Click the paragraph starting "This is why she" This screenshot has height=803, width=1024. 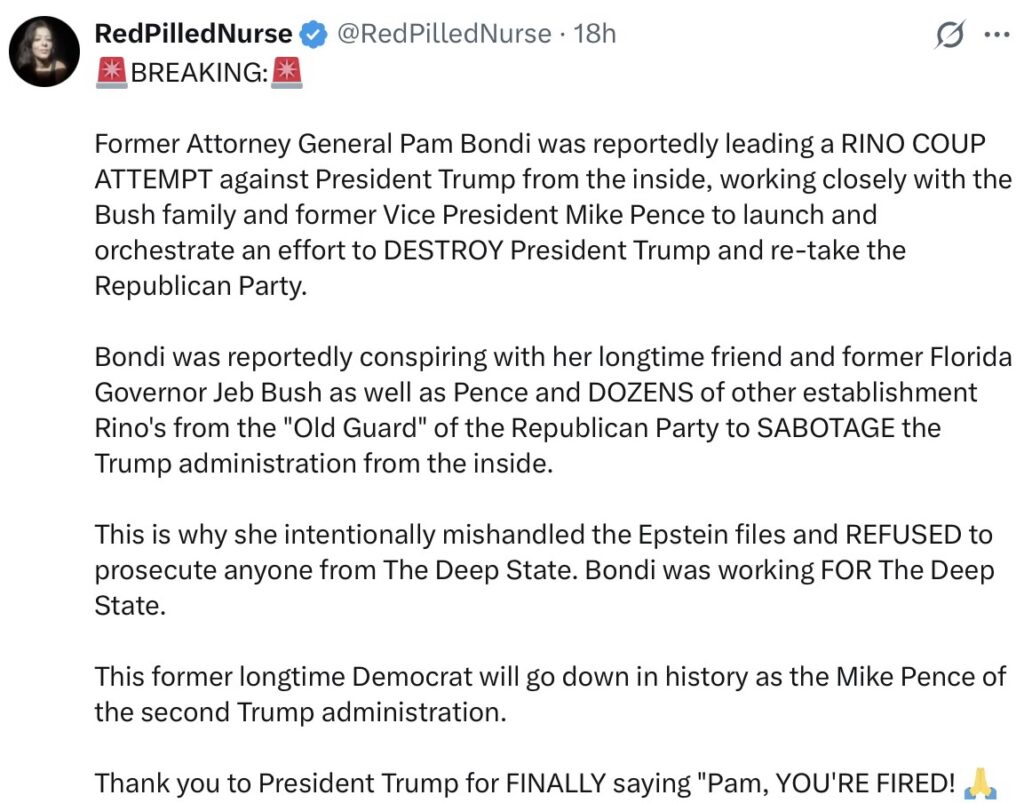[540, 570]
